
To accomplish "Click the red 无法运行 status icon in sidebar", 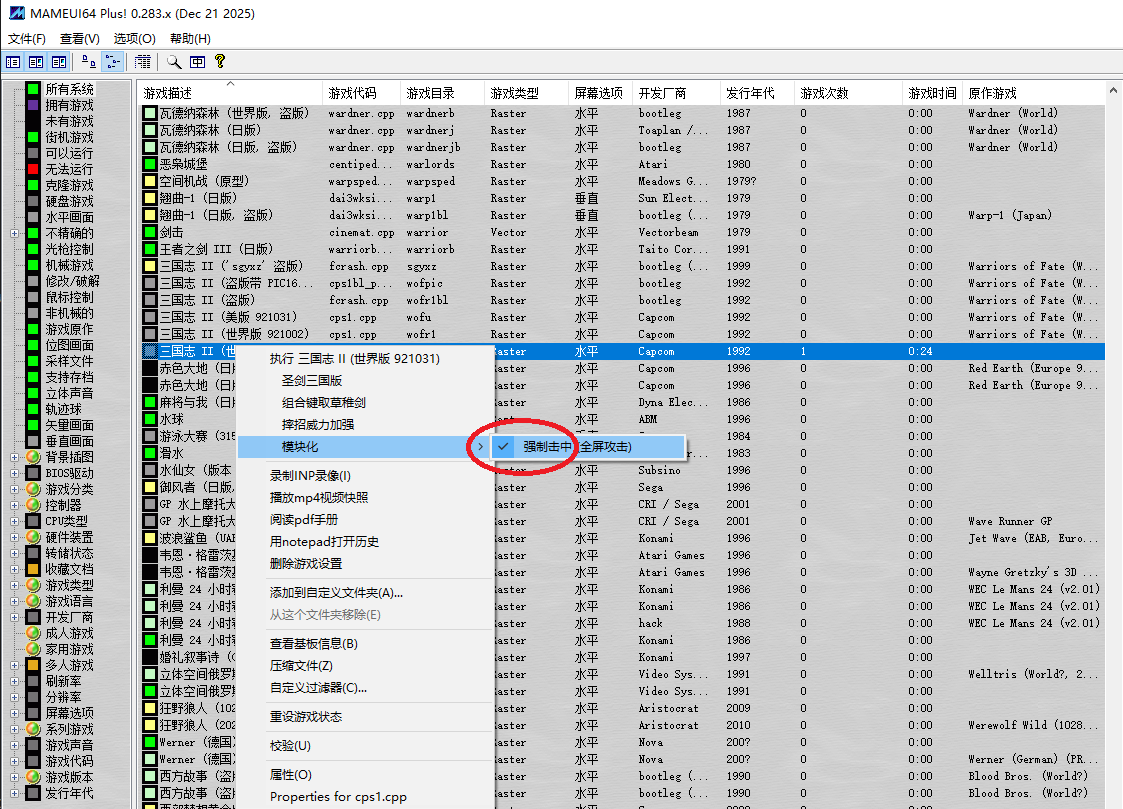I will (32, 169).
